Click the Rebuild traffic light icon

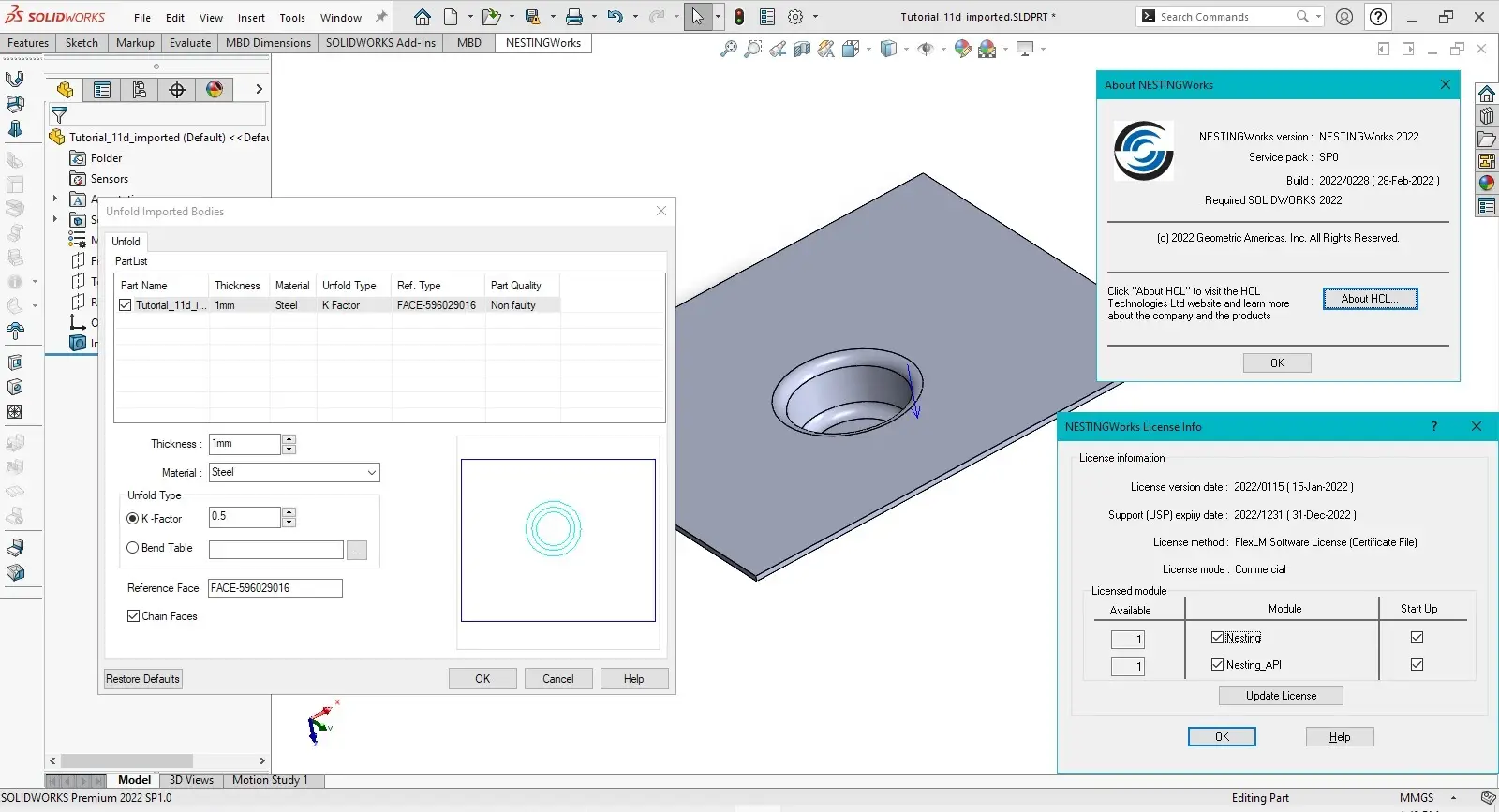[739, 17]
